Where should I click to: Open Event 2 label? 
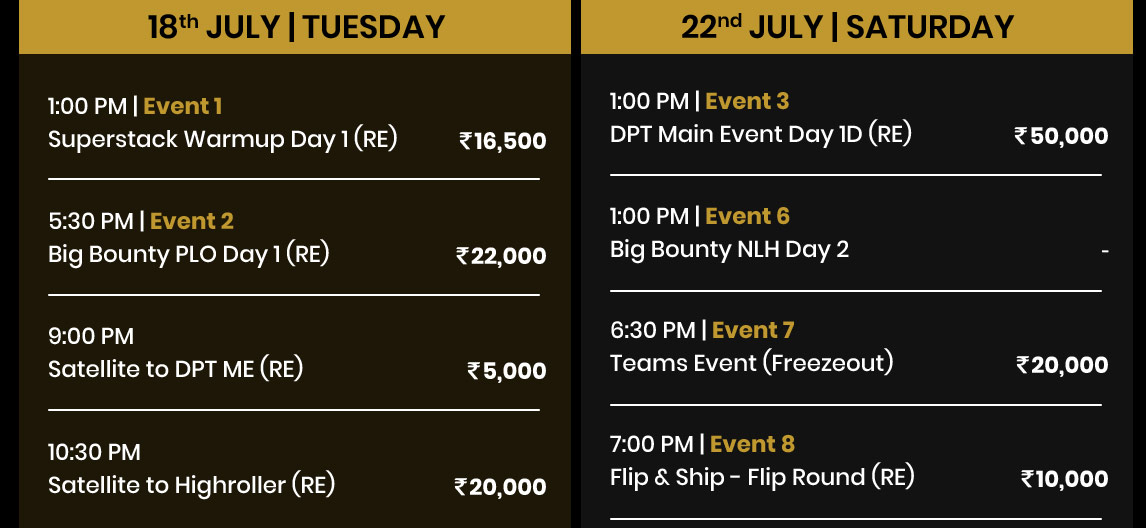(x=192, y=221)
